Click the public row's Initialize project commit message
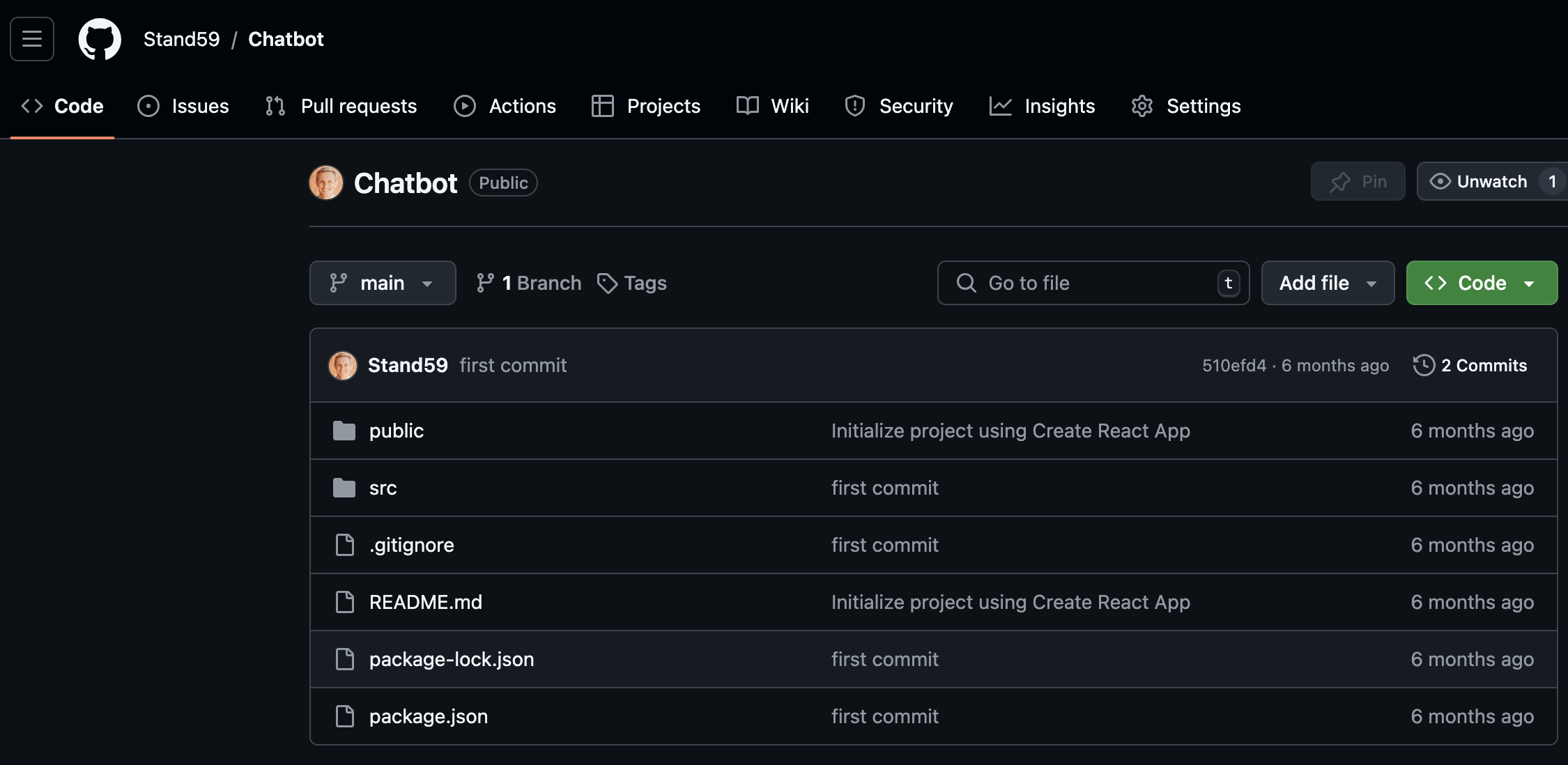The image size is (1568, 765). click(1010, 431)
